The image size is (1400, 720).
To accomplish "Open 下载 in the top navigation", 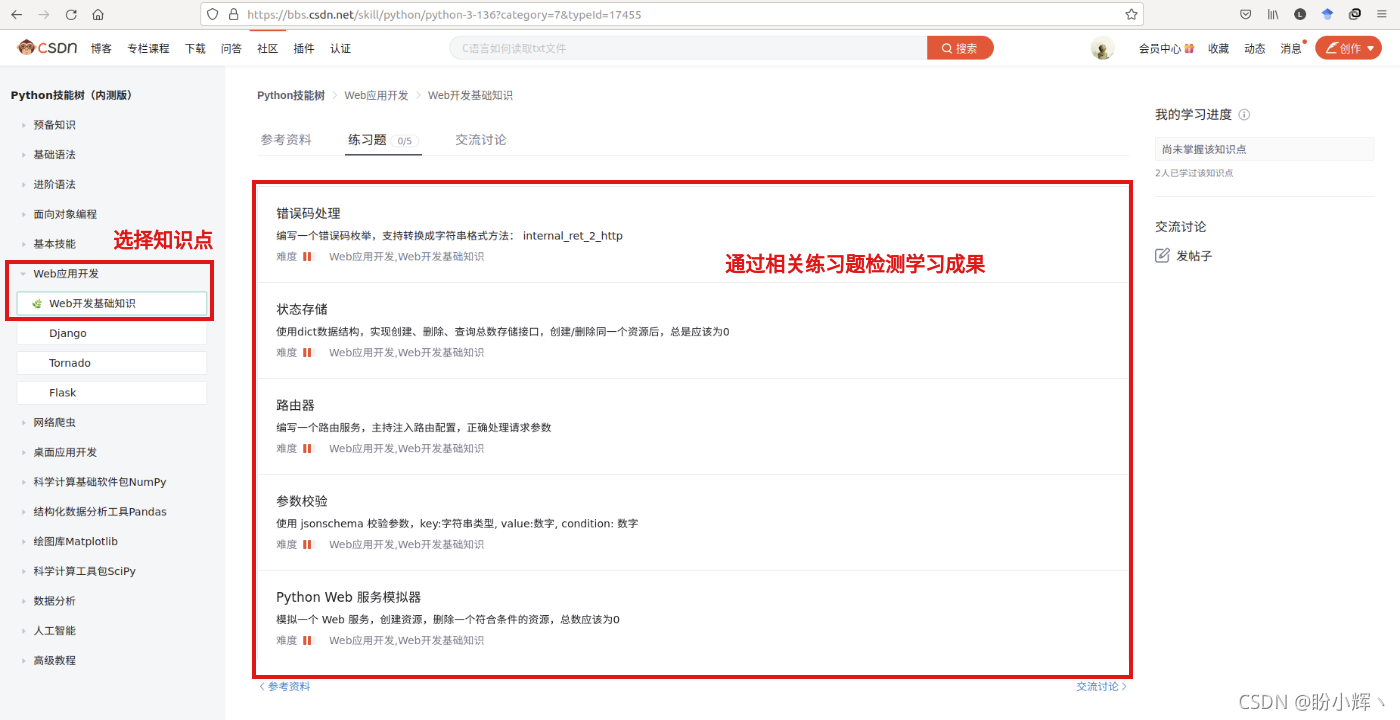I will (x=195, y=48).
